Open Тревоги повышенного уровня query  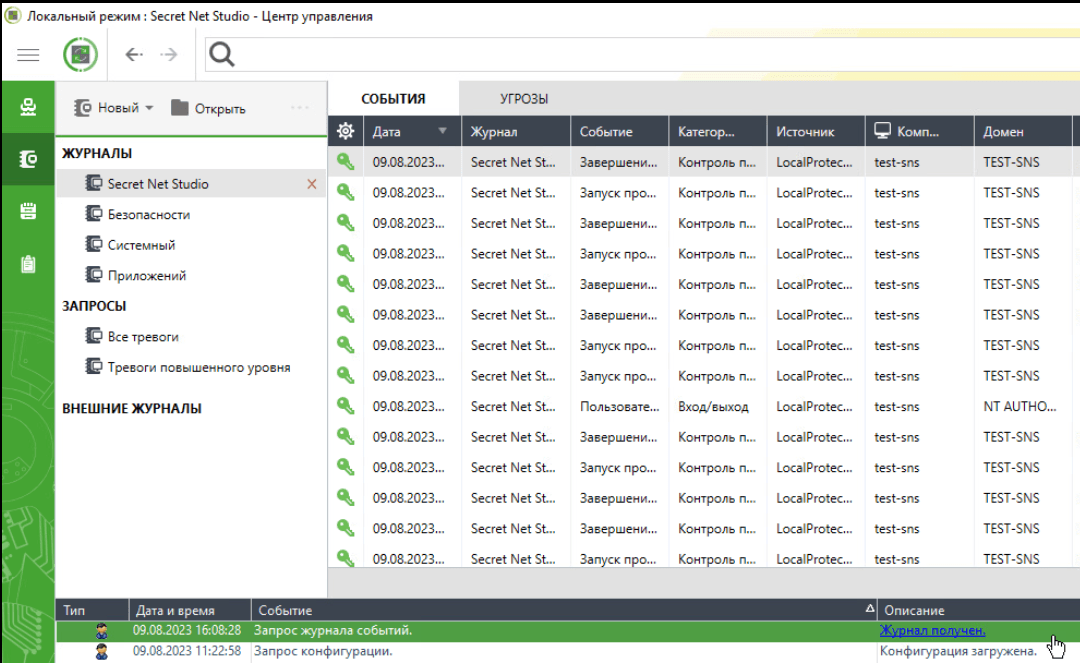tap(198, 367)
